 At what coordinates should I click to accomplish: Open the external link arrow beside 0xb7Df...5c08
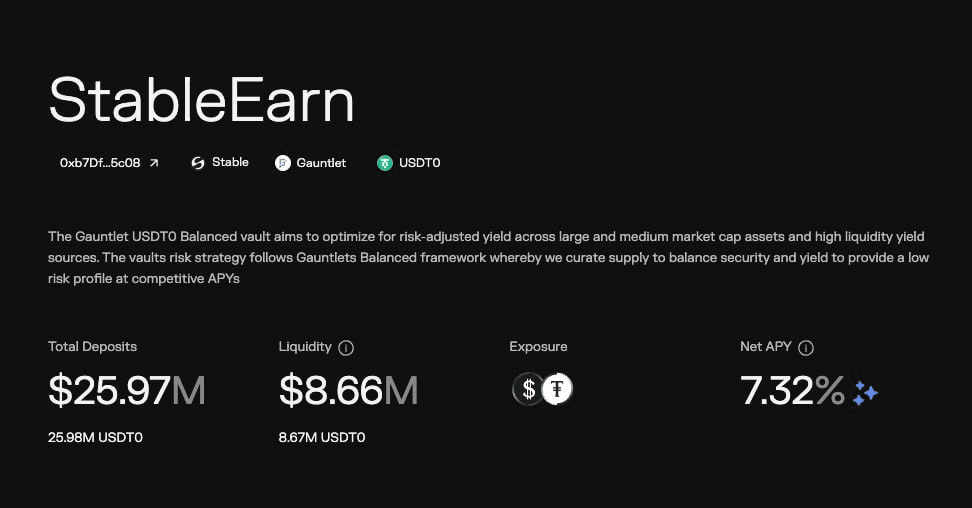click(x=154, y=163)
